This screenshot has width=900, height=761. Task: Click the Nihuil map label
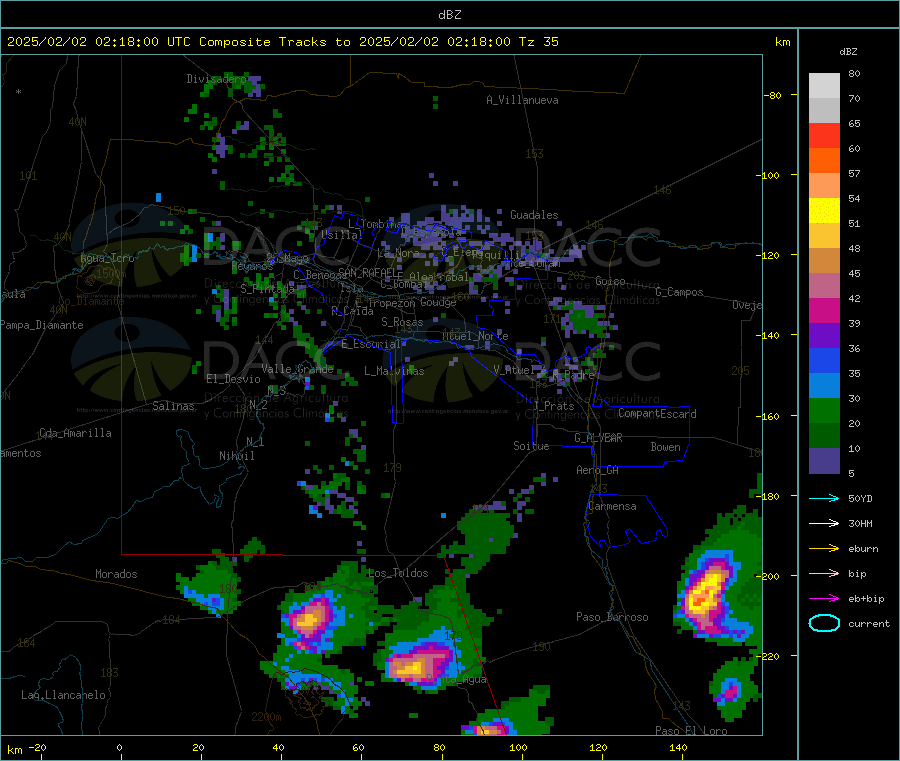[237, 456]
